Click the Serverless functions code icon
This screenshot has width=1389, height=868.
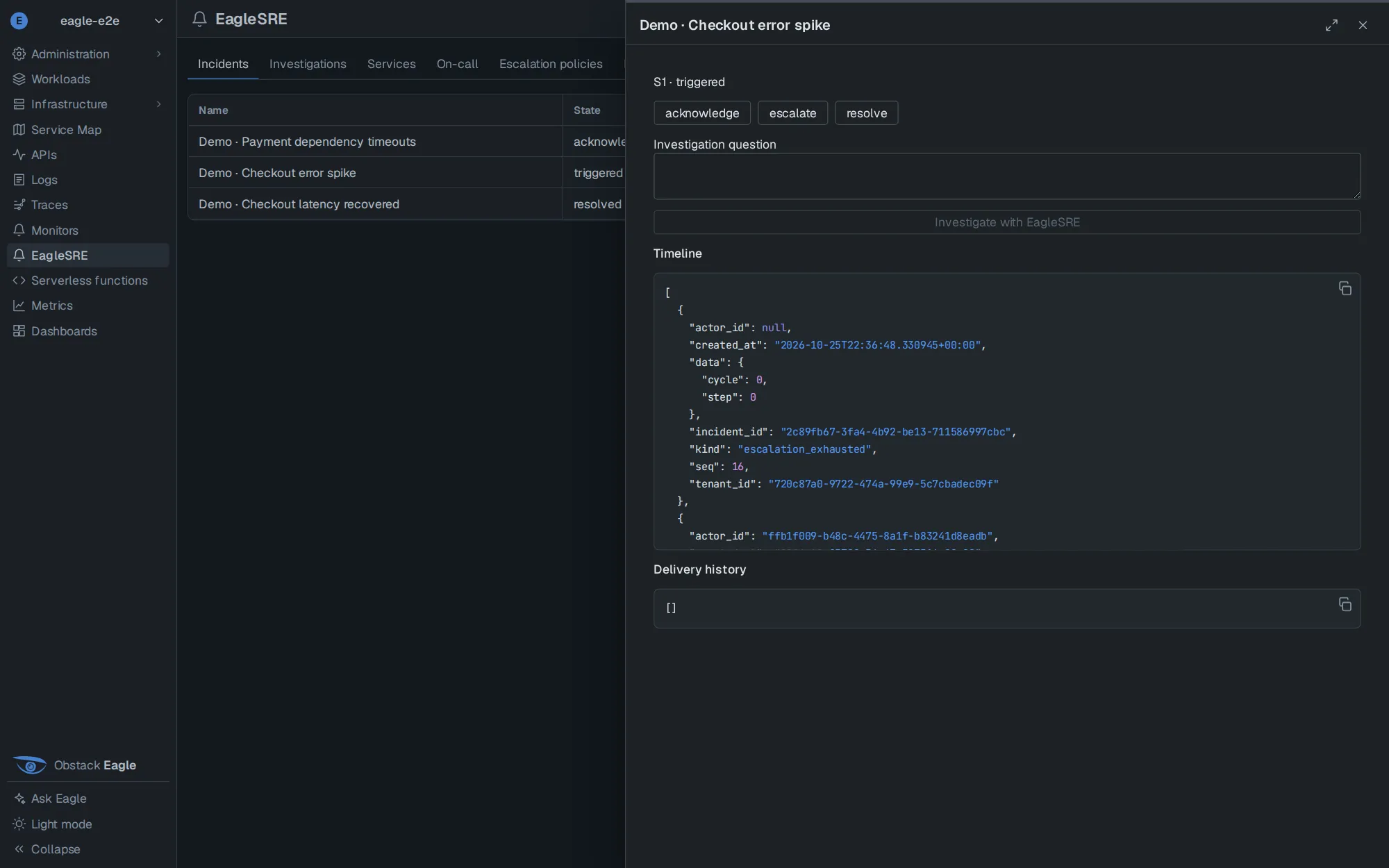pos(19,281)
